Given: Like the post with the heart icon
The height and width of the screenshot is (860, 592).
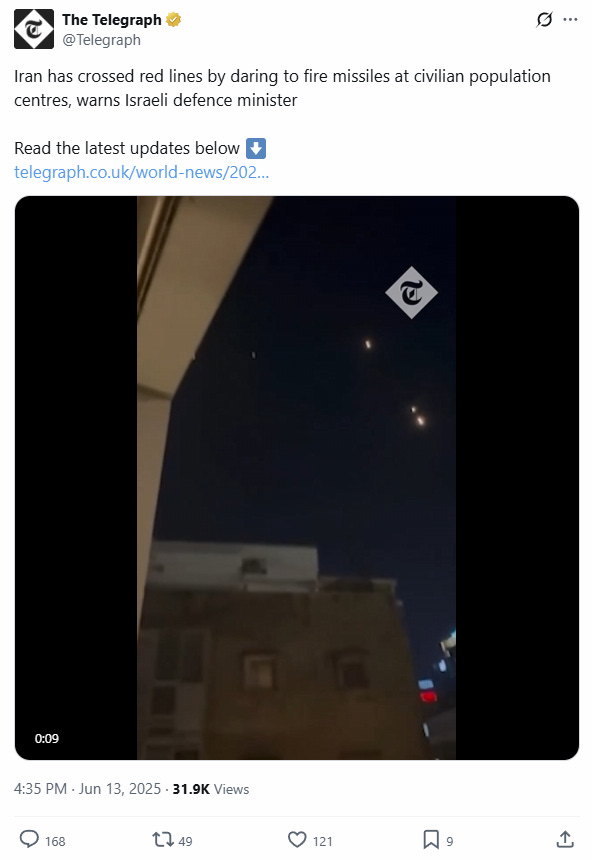Looking at the screenshot, I should click(297, 839).
